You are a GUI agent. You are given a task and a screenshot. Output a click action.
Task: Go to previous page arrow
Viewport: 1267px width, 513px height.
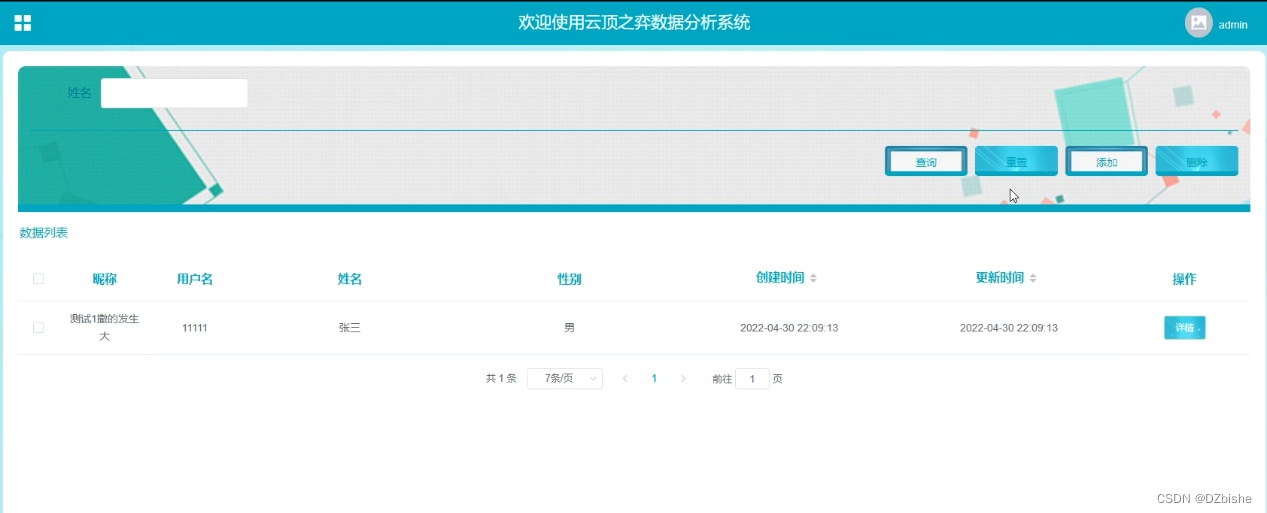[x=625, y=378]
